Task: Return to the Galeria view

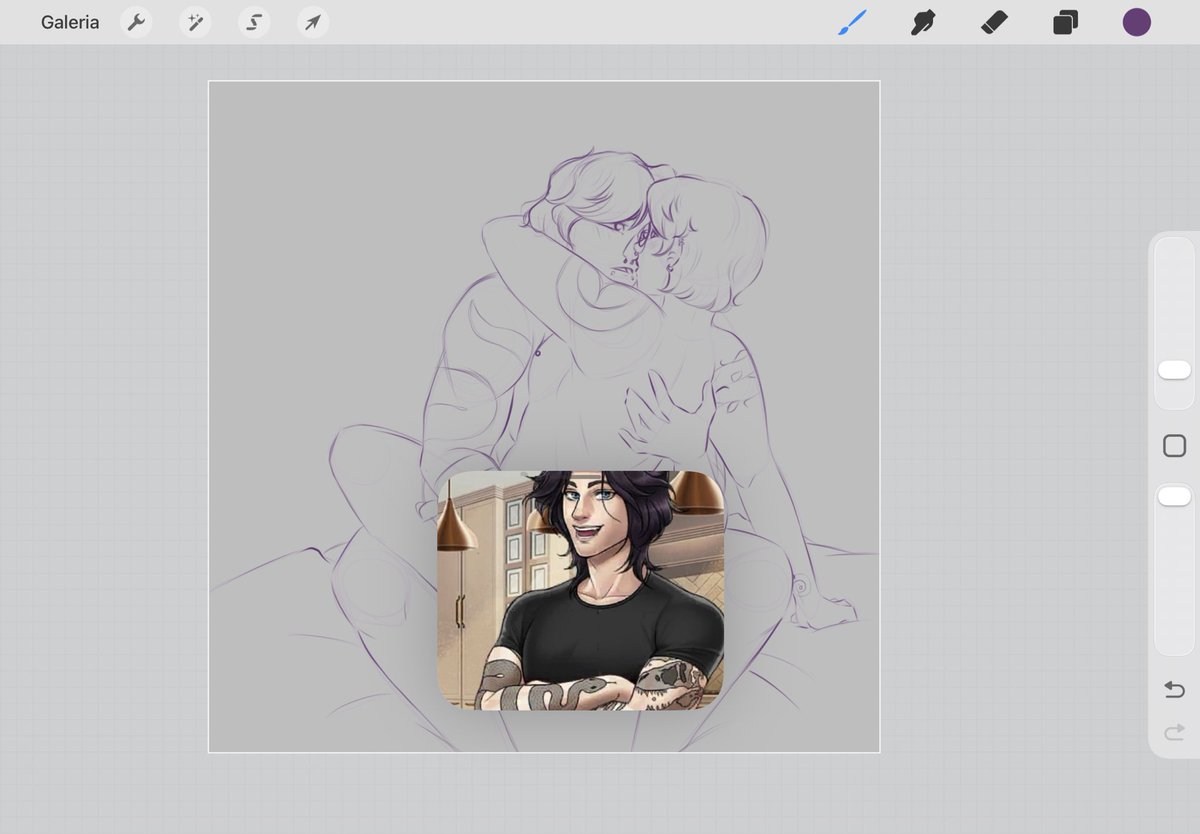Action: 70,22
